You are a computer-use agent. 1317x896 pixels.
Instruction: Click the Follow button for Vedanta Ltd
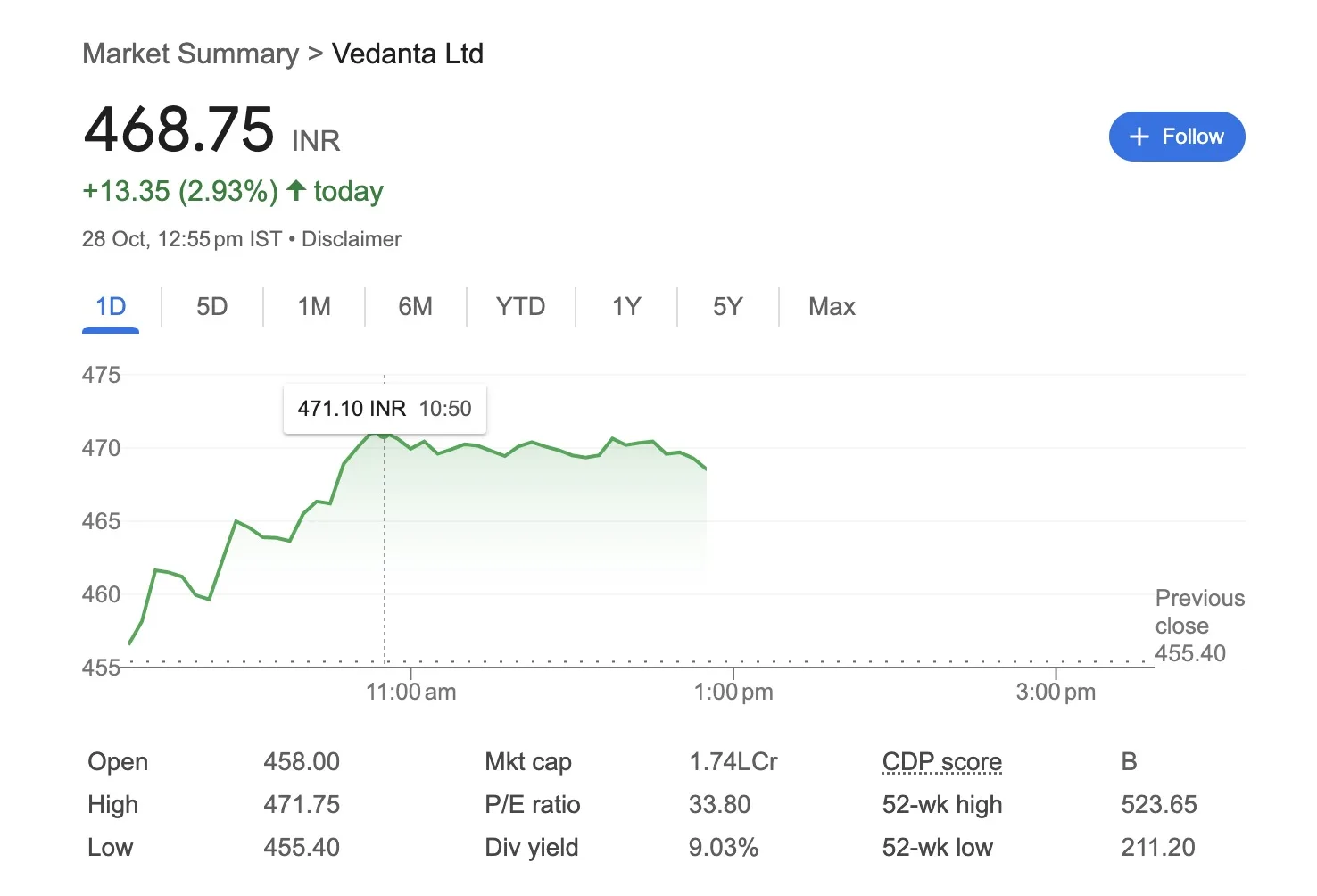click(x=1177, y=137)
